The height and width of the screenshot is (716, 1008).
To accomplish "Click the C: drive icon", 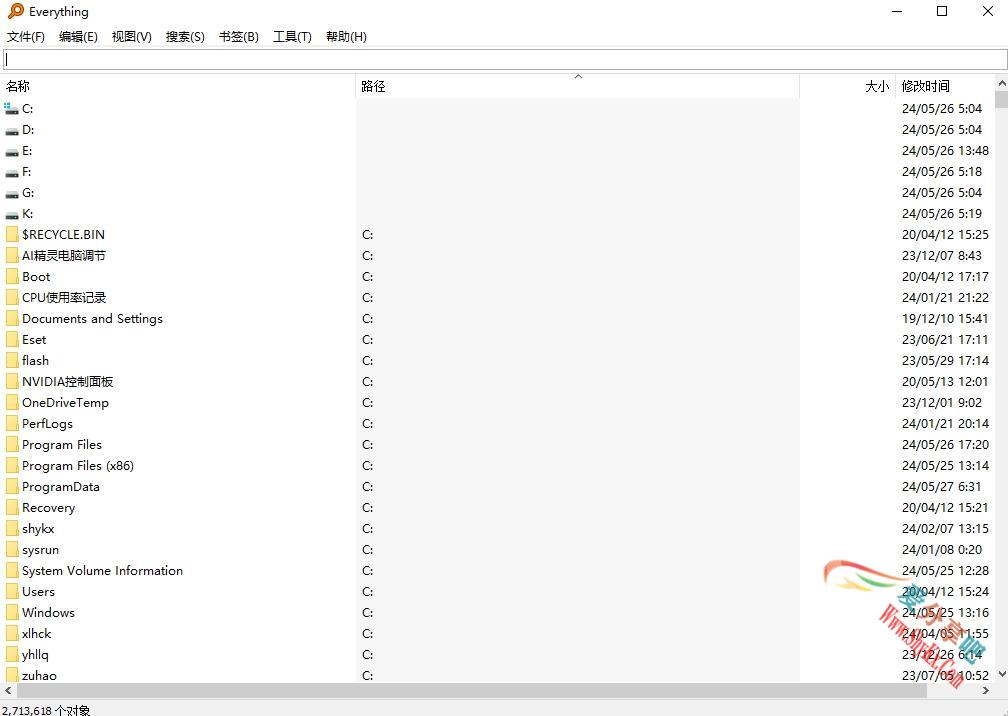I will click(12, 109).
